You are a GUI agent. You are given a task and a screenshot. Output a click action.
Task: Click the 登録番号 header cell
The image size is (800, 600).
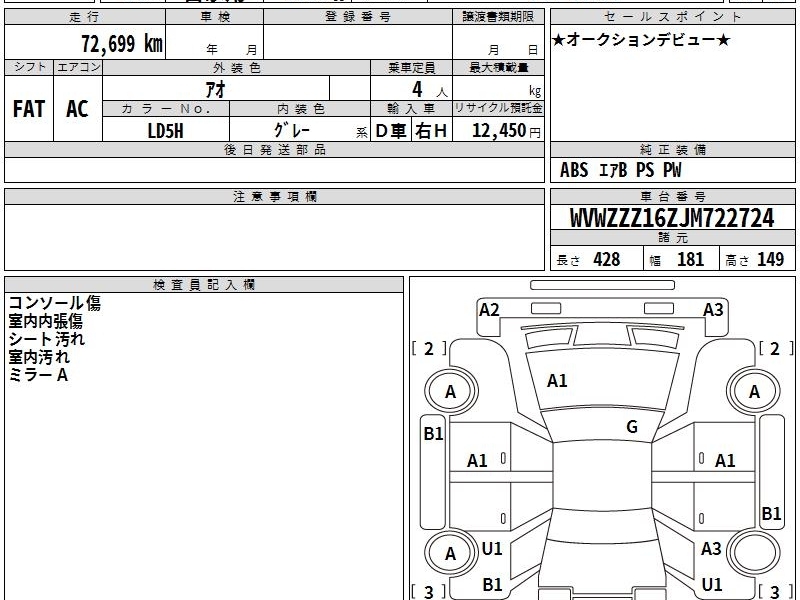tap(358, 17)
